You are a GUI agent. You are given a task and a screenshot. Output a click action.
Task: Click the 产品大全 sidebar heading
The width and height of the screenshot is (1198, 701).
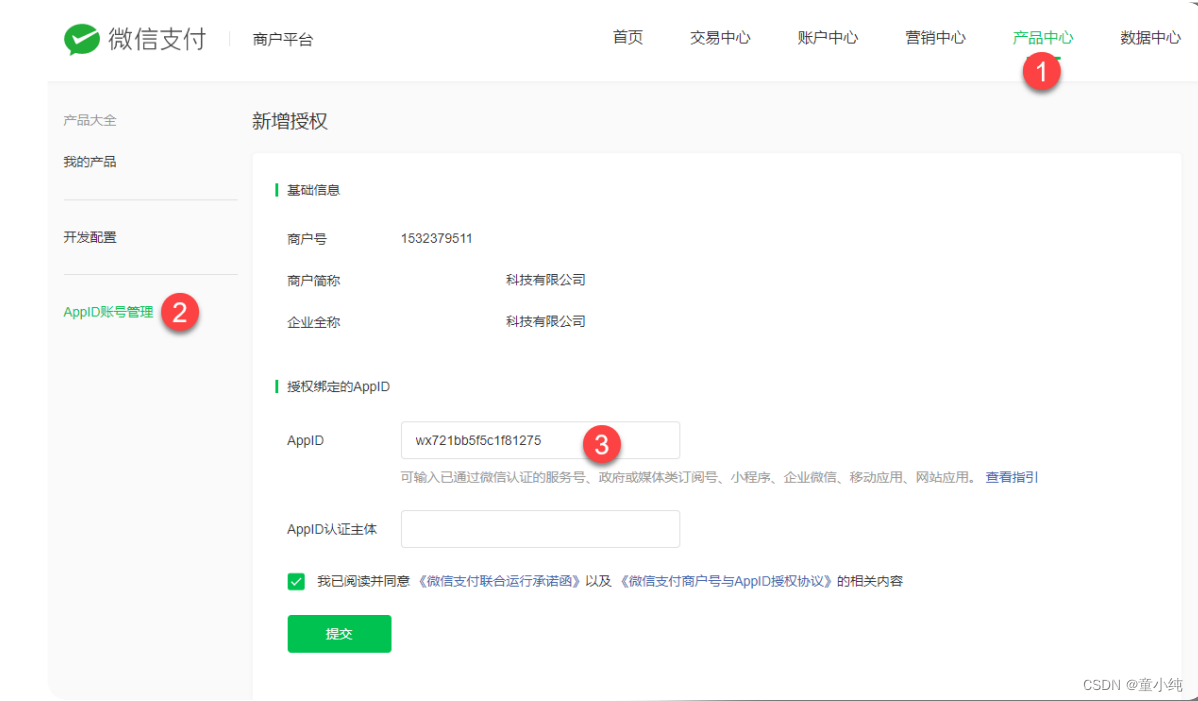90,120
